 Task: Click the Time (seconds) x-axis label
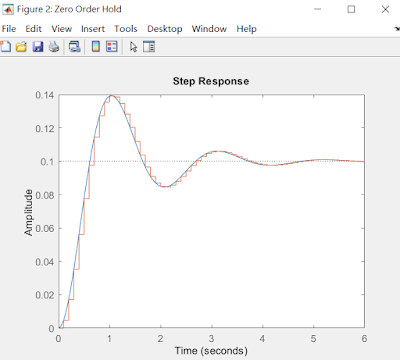point(211,351)
